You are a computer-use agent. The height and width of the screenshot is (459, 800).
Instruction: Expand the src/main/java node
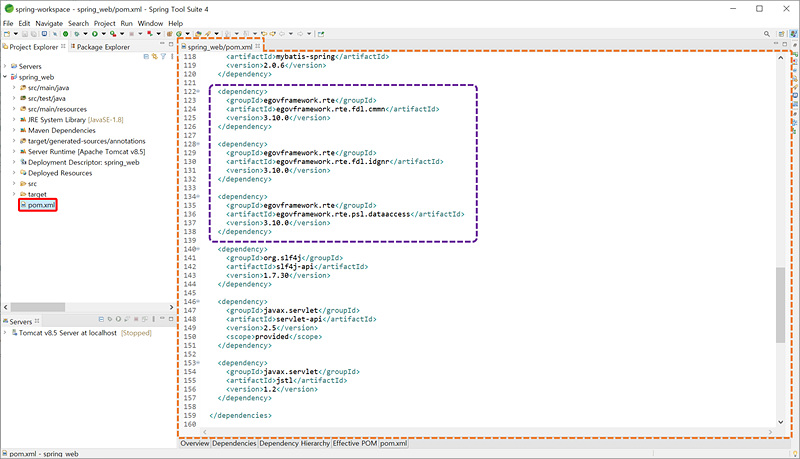tap(14, 88)
